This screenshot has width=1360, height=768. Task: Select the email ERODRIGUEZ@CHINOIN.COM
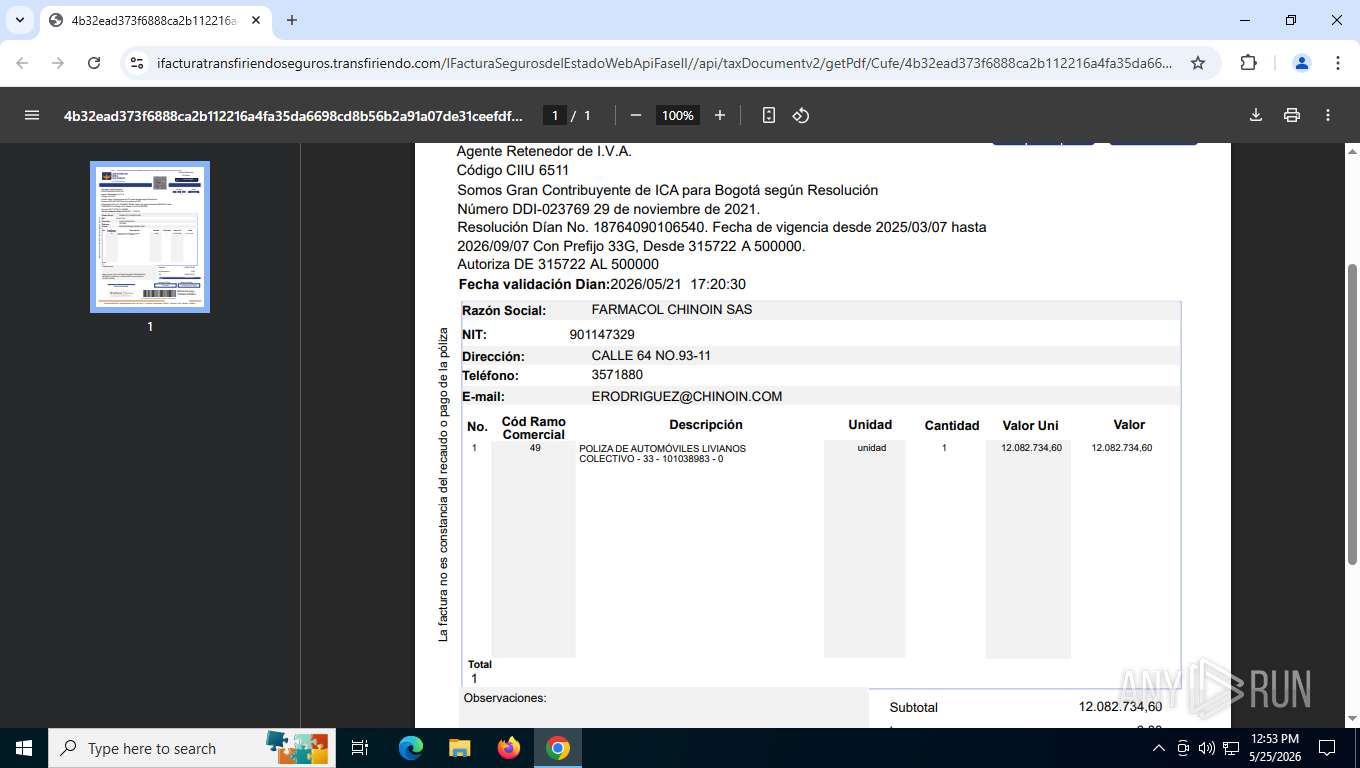tap(686, 397)
